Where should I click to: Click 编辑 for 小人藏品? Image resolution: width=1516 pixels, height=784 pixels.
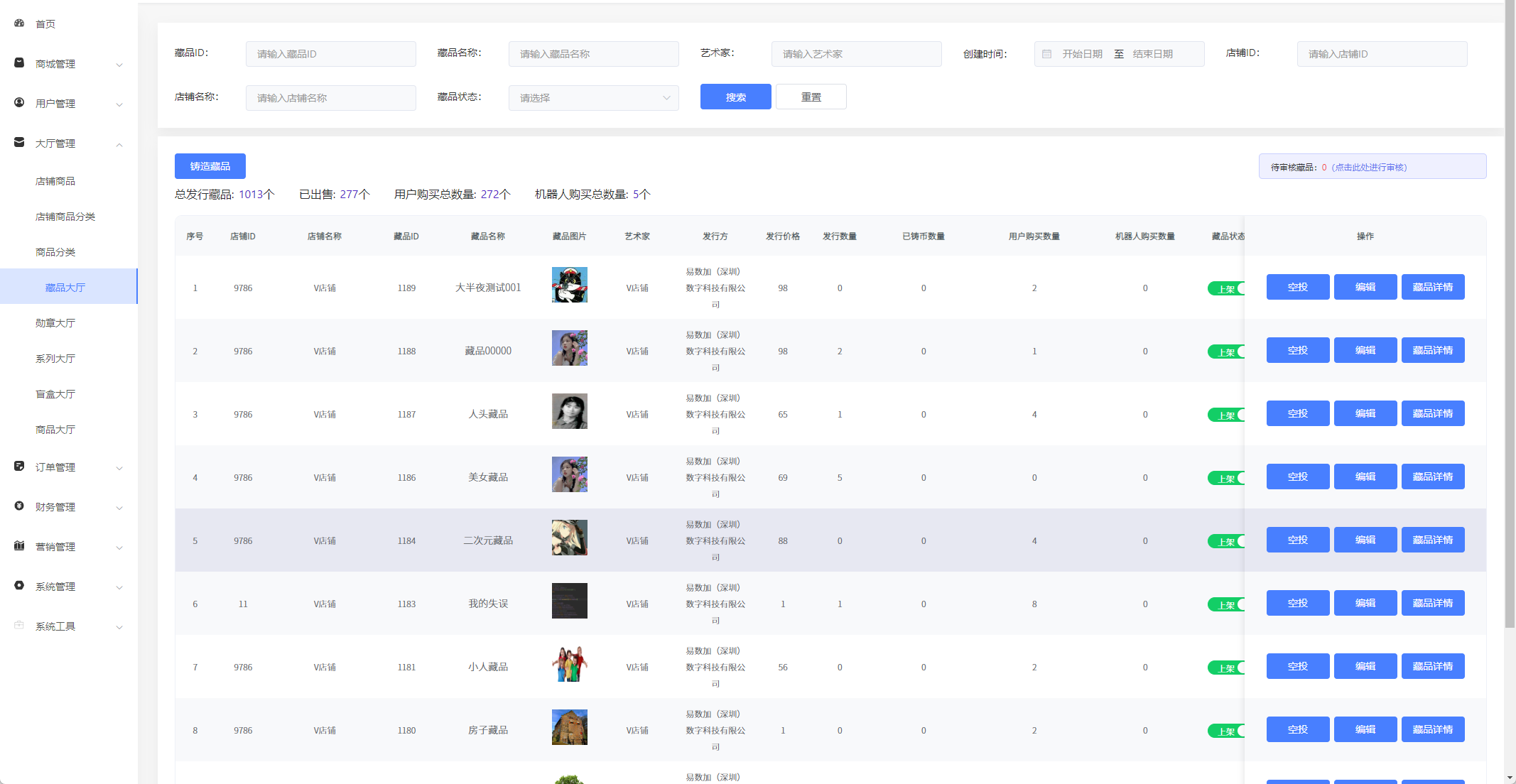(x=1365, y=666)
